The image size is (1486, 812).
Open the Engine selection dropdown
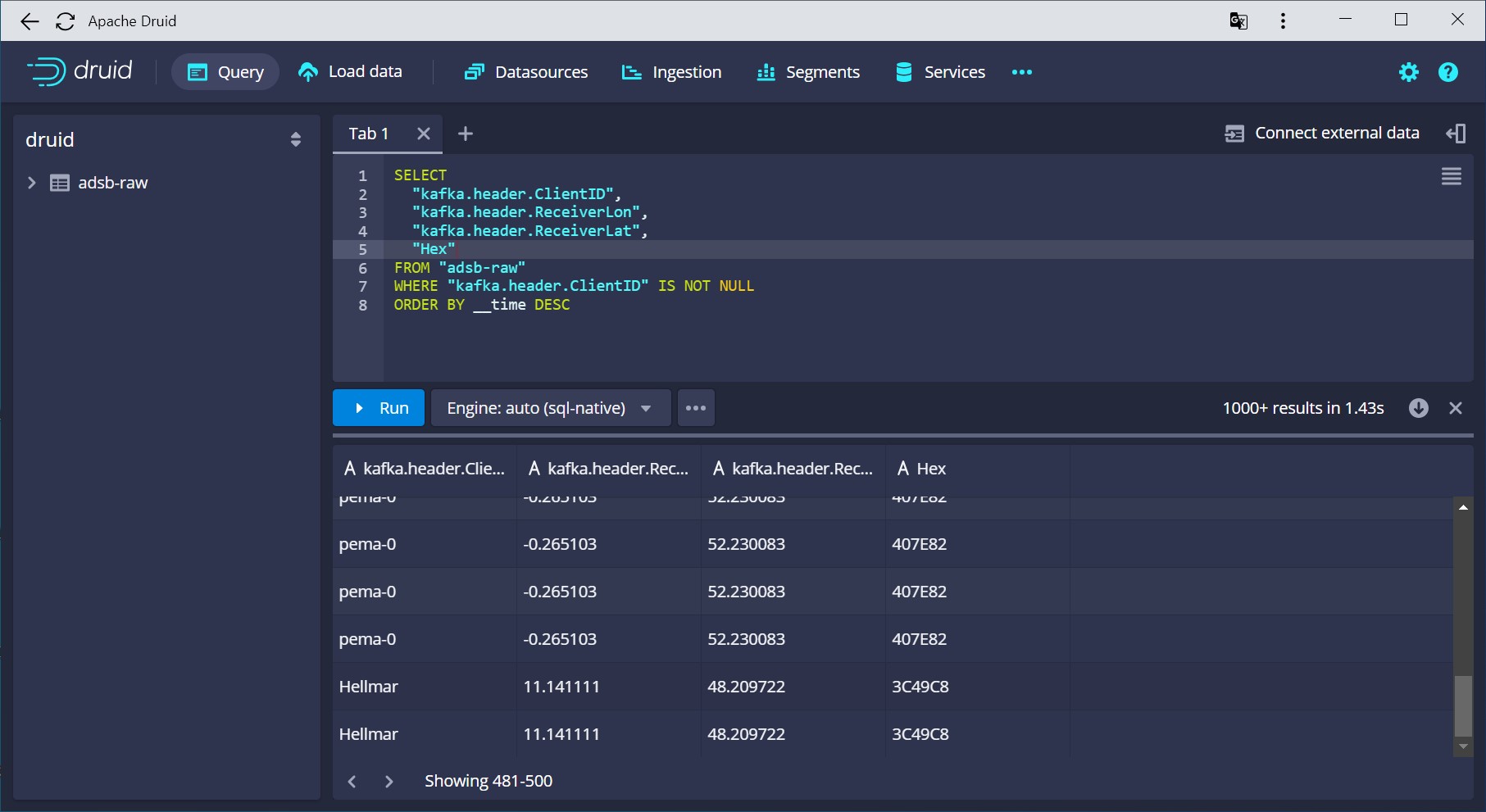tap(550, 407)
